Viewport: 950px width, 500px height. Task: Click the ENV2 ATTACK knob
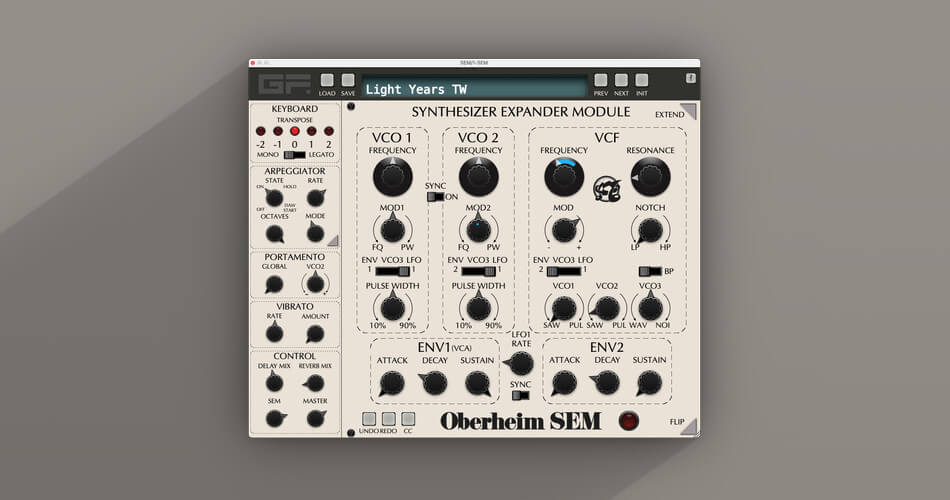[x=563, y=384]
